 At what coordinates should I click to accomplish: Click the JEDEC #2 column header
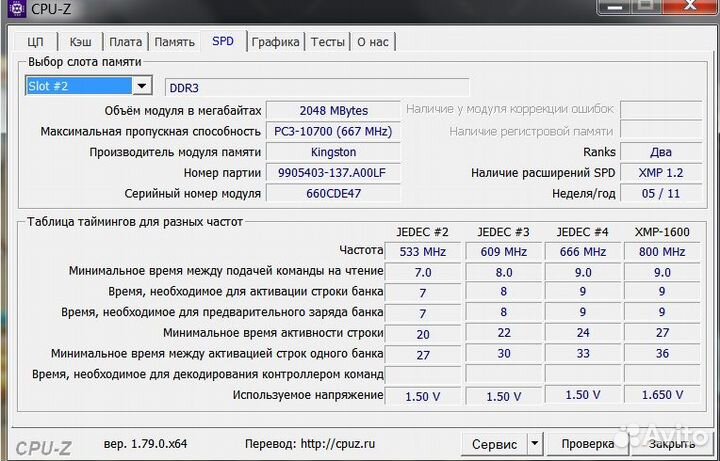click(x=422, y=232)
